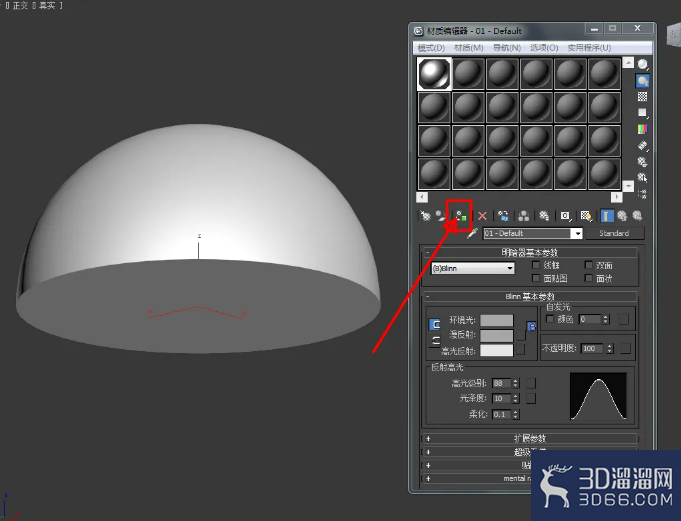Image resolution: width=681 pixels, height=521 pixels.
Task: Open the 选项(O) menu
Action: [x=544, y=47]
